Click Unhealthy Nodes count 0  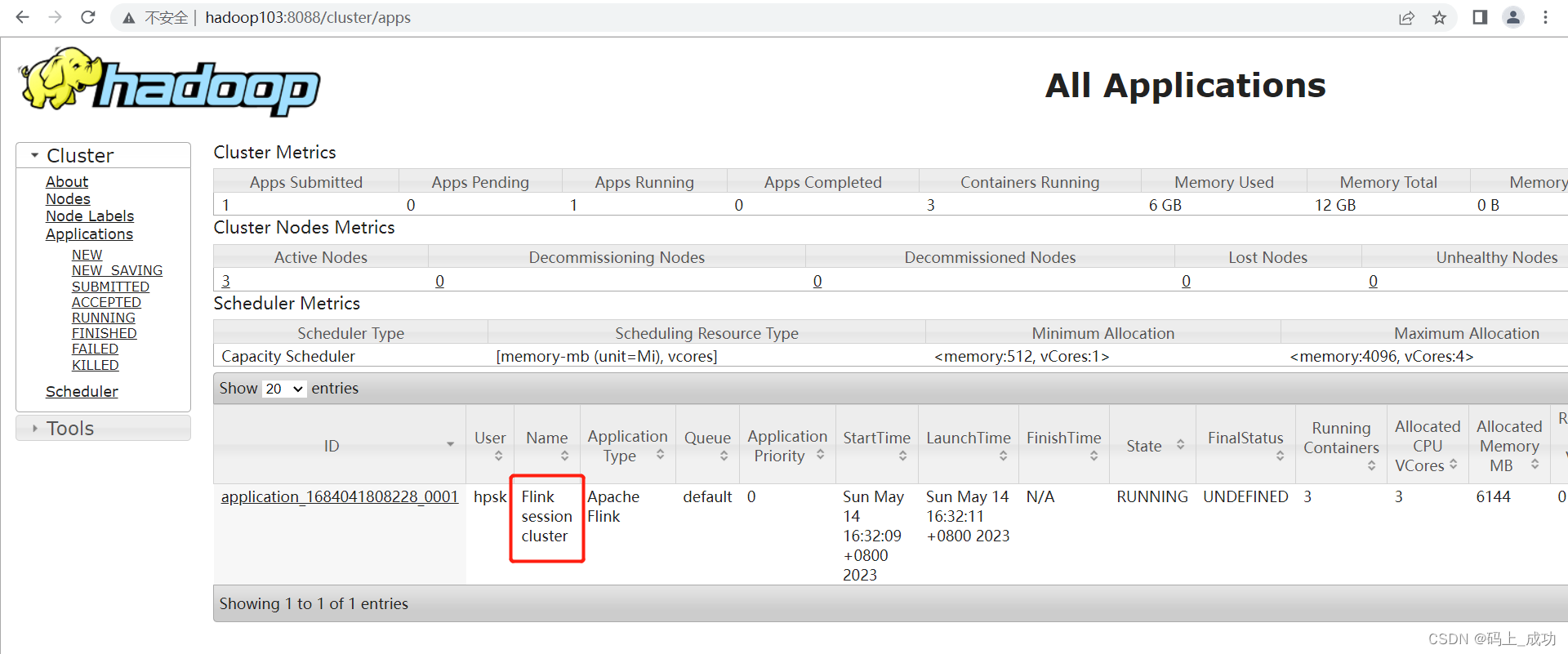1373,281
